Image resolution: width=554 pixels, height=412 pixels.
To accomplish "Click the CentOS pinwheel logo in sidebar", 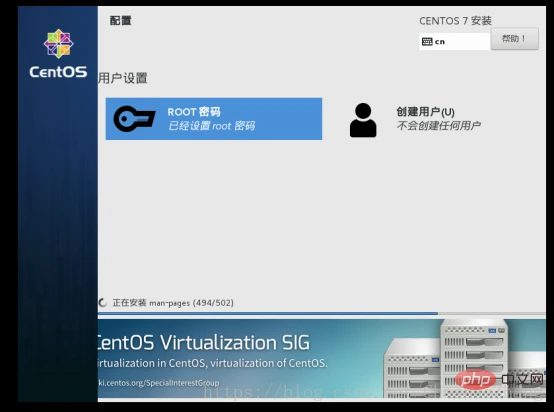I will [x=58, y=43].
